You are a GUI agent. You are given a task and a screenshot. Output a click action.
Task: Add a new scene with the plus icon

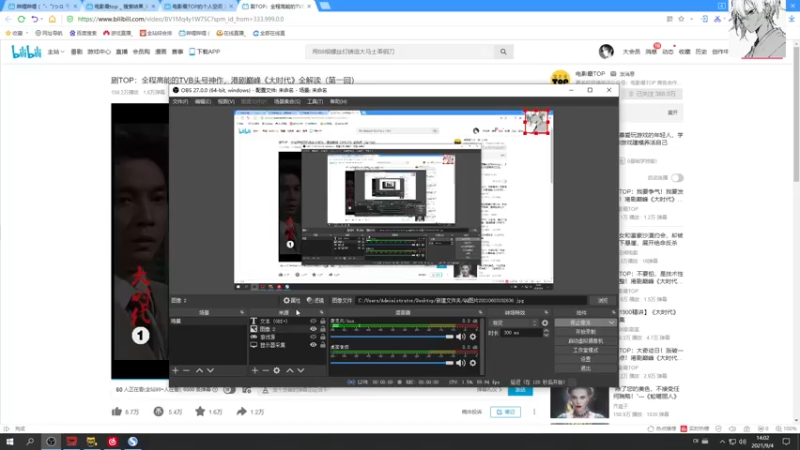tap(176, 370)
